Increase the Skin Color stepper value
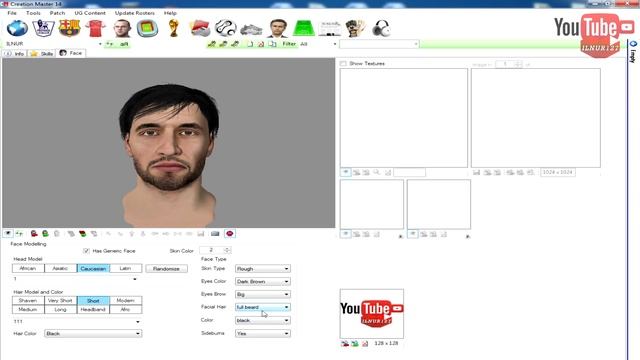Screen dimensions: 640x360 point(227,248)
